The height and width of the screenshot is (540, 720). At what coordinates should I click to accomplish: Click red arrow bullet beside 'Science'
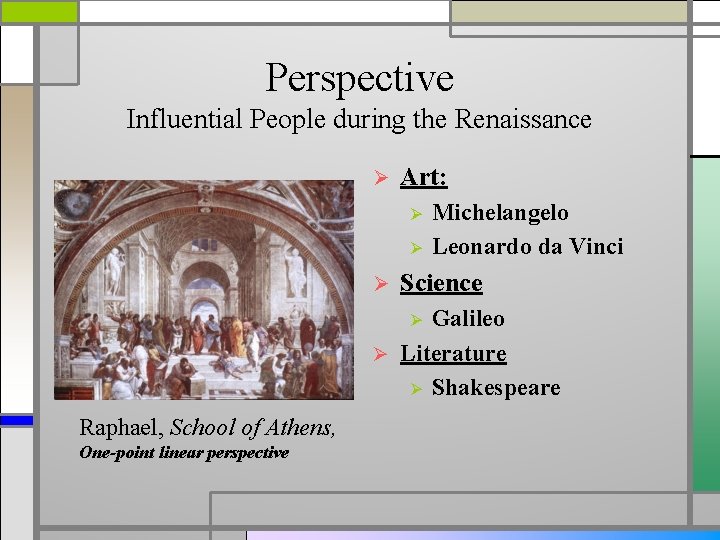click(x=381, y=284)
